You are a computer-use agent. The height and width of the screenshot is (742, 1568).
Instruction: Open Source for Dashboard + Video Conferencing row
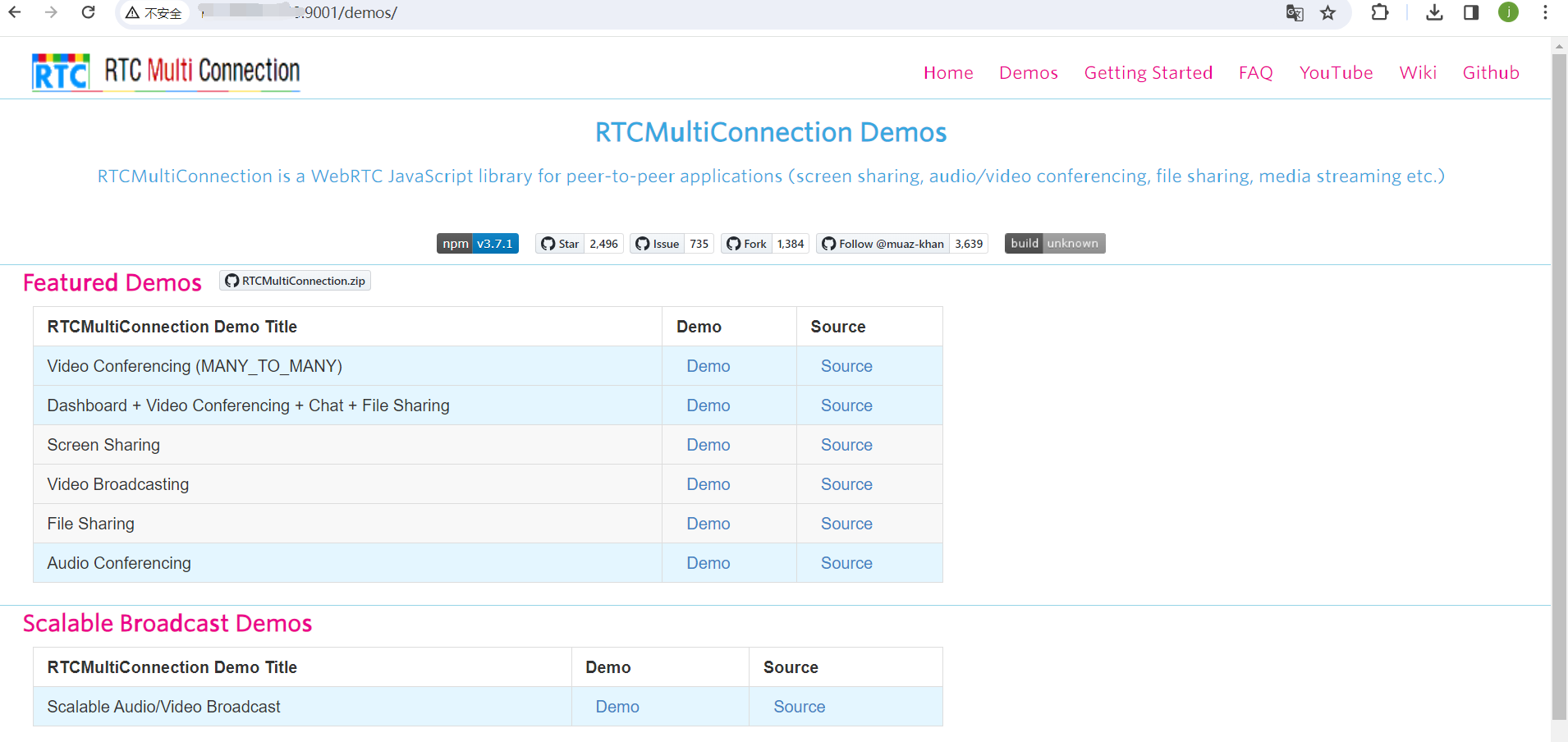846,405
